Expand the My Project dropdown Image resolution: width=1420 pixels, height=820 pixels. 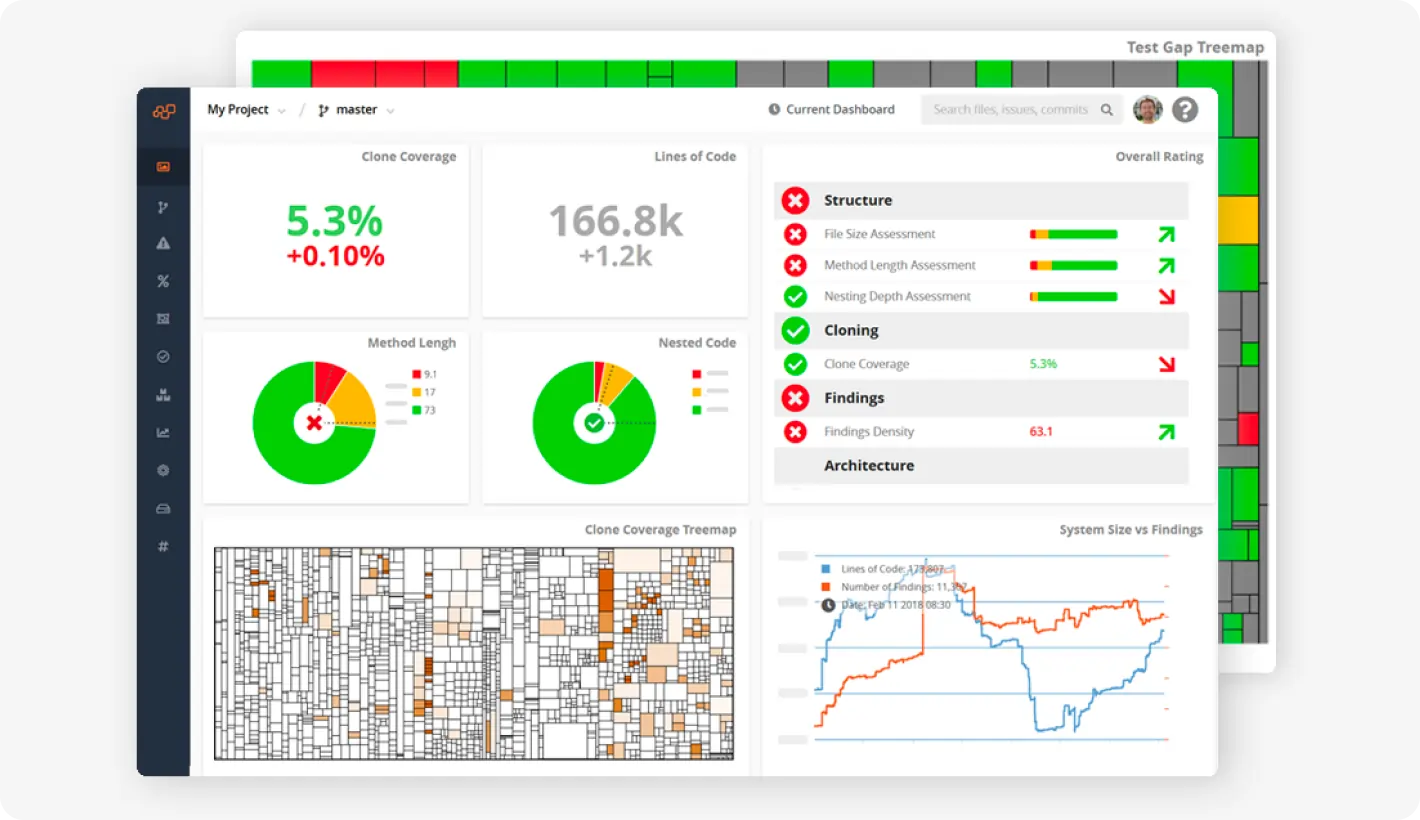point(246,110)
